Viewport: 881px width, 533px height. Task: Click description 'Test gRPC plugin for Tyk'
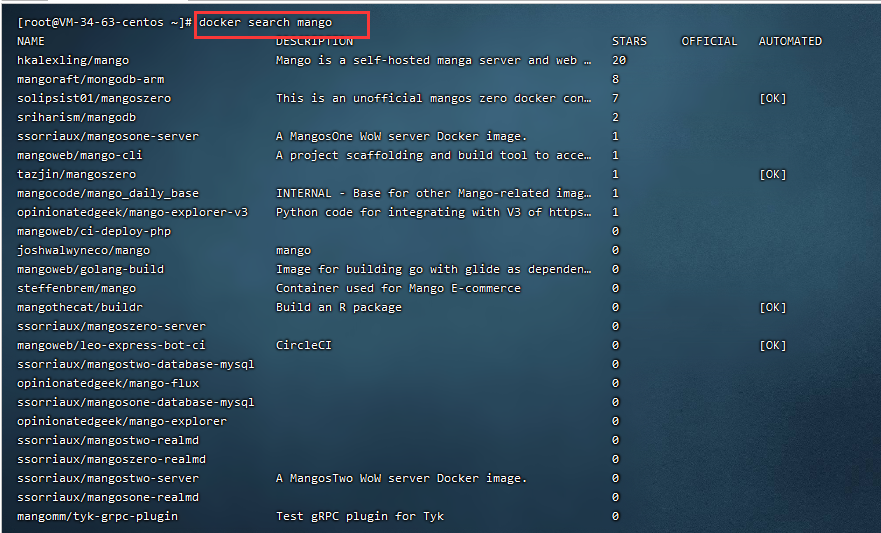pos(360,517)
